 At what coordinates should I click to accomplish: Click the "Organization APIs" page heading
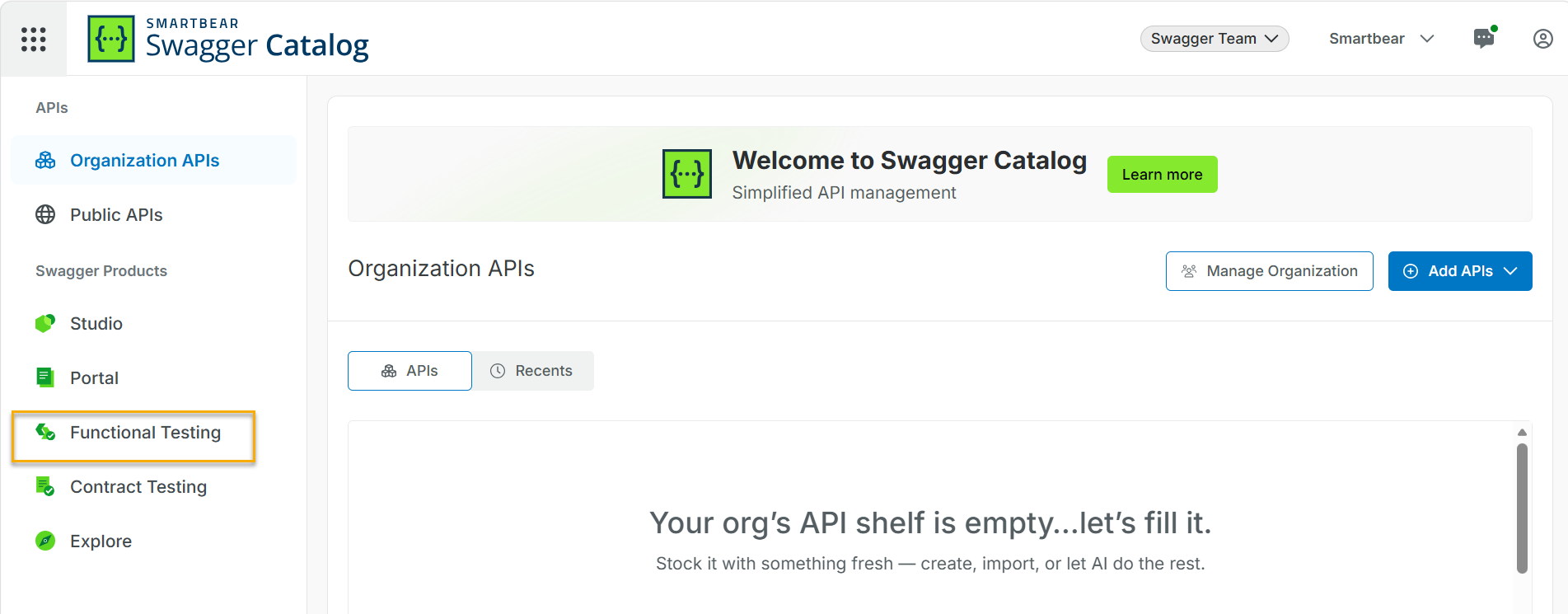click(441, 269)
